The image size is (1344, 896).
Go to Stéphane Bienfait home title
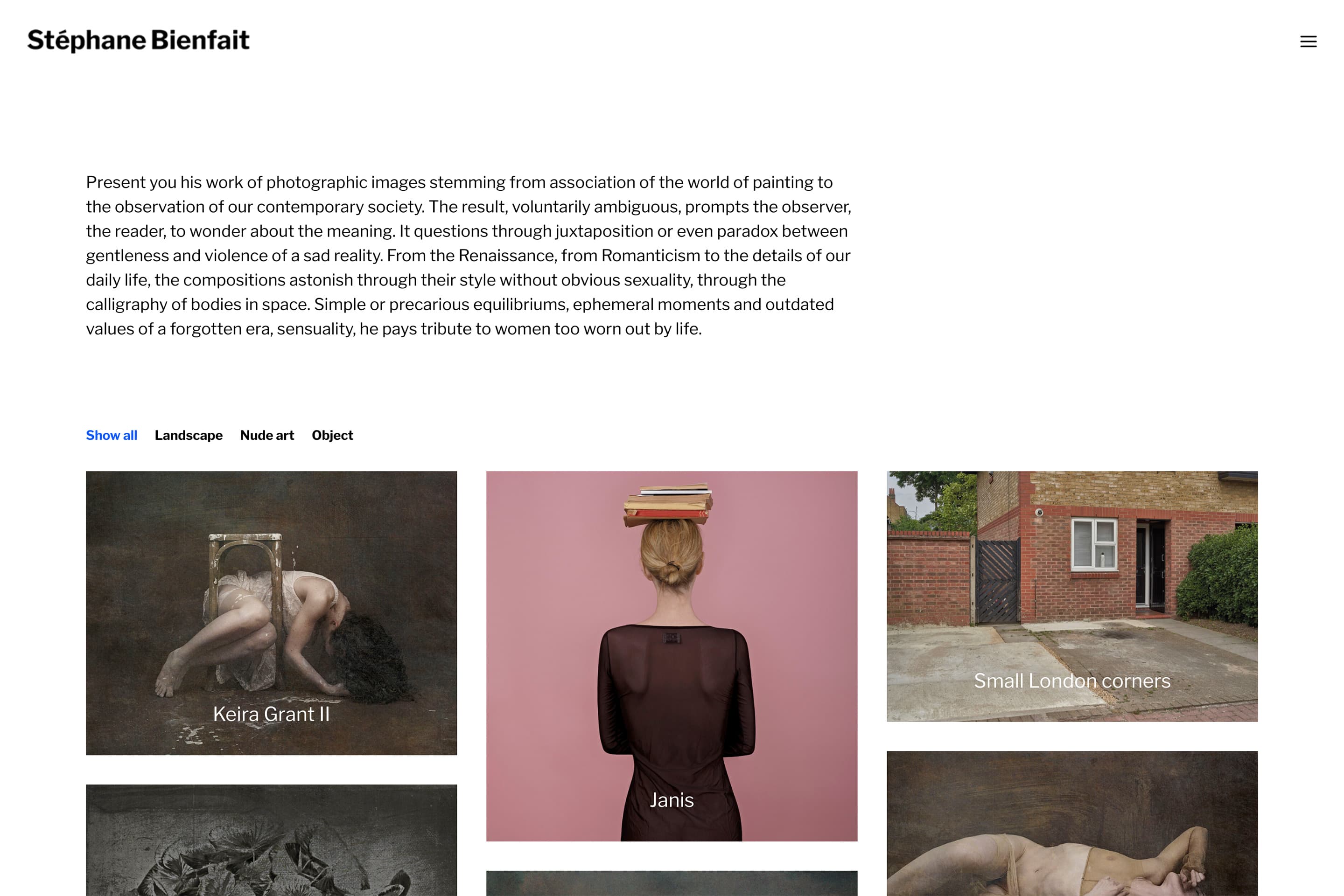click(138, 41)
